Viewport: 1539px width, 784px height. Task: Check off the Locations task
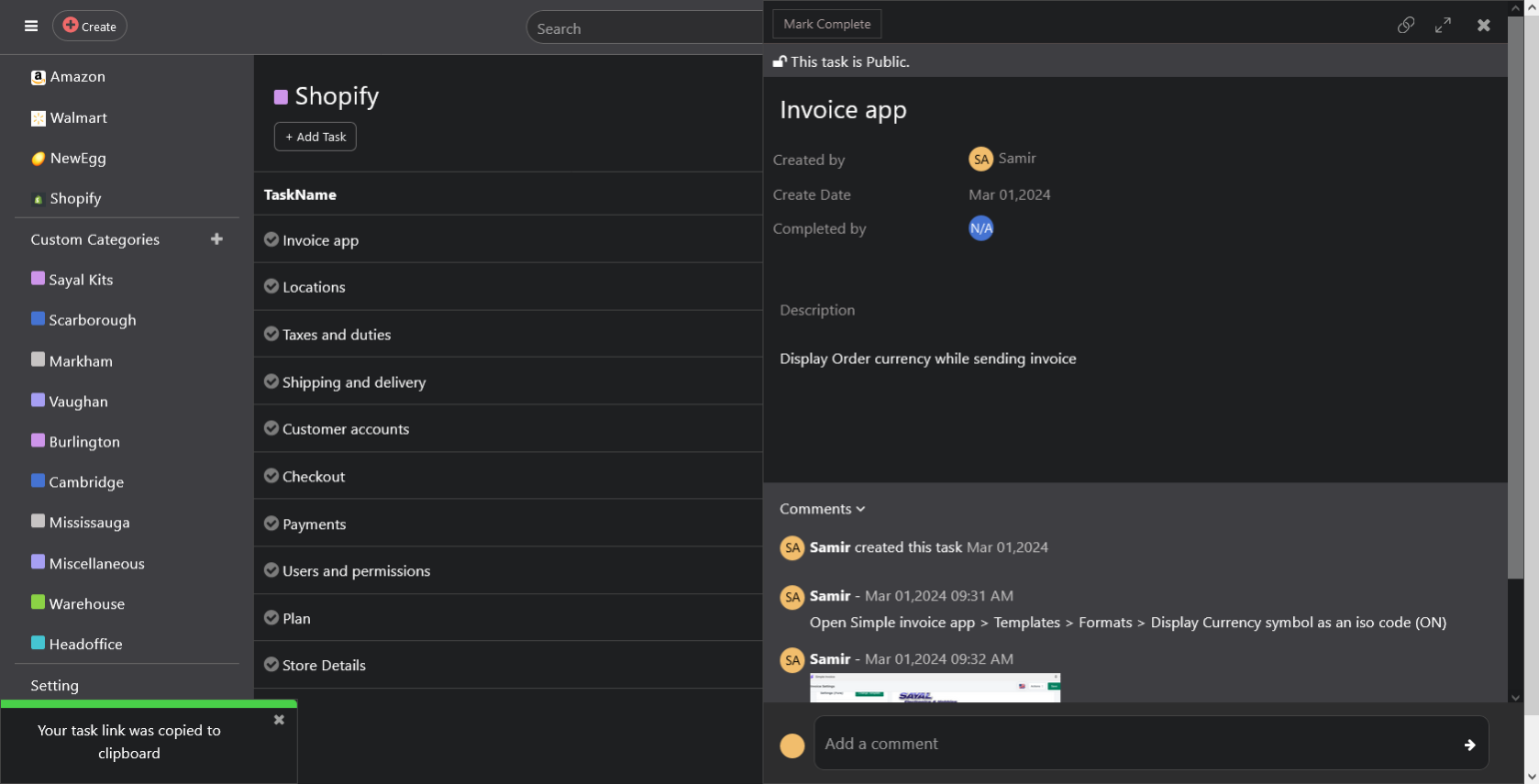pos(271,287)
